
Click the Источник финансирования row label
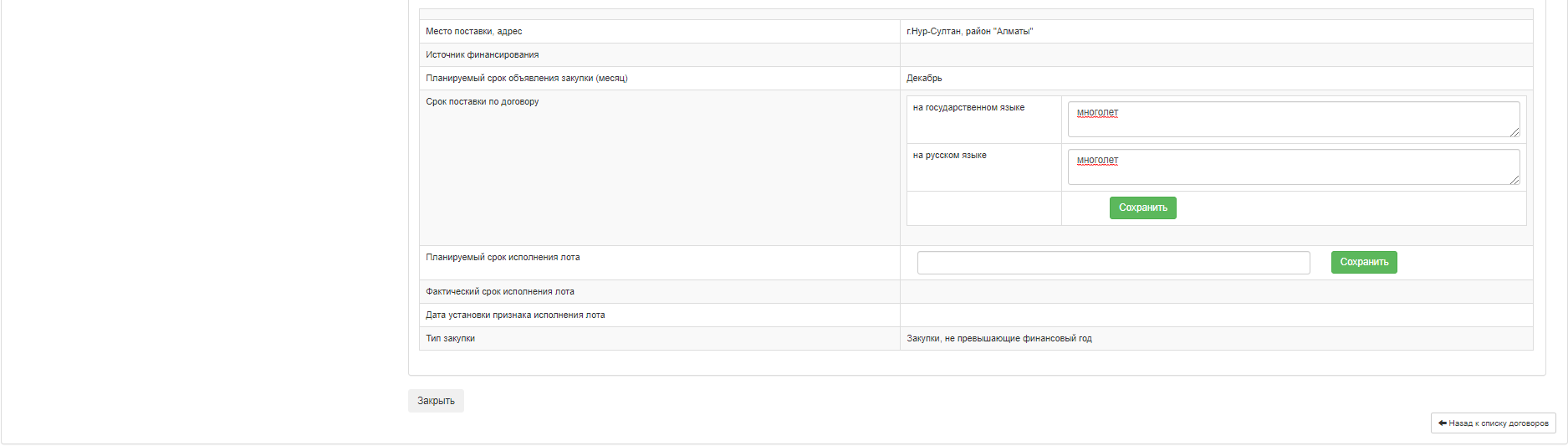point(482,55)
